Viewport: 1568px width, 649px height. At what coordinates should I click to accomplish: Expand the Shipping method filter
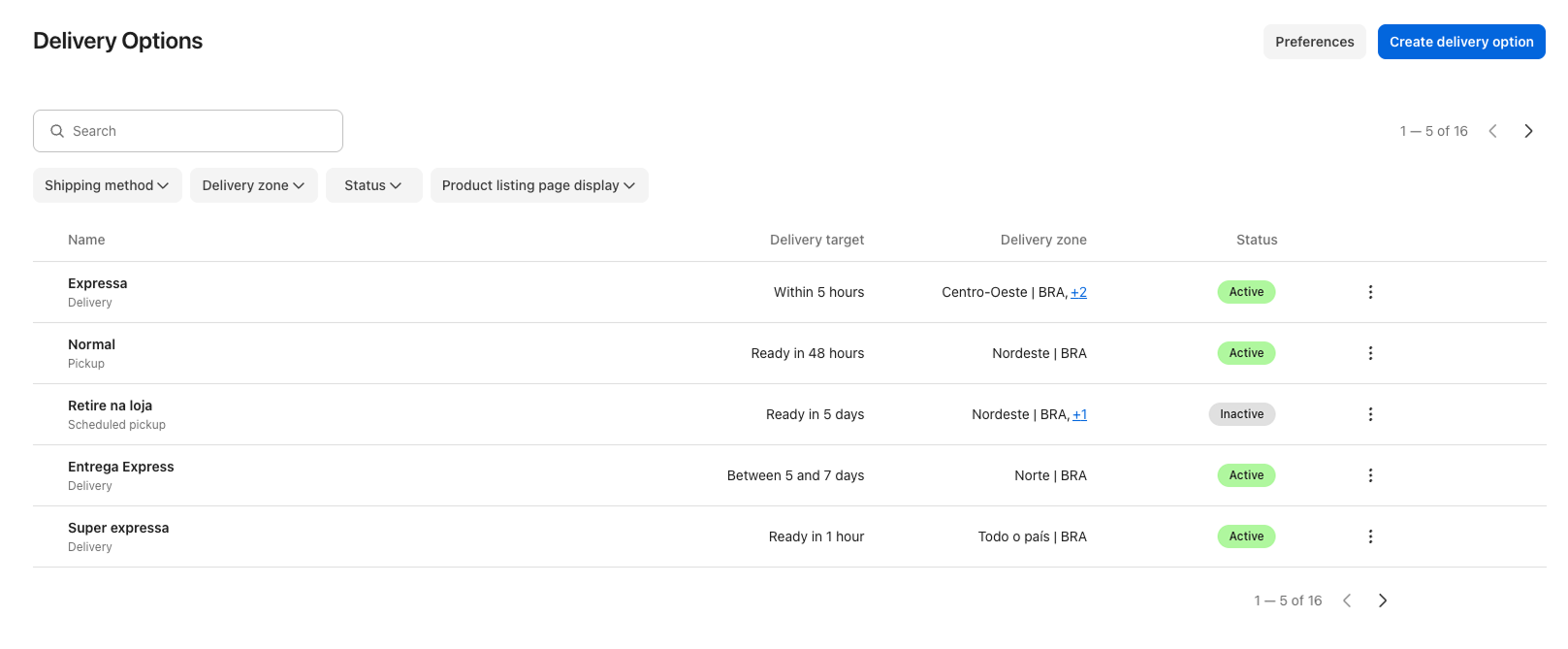point(107,185)
